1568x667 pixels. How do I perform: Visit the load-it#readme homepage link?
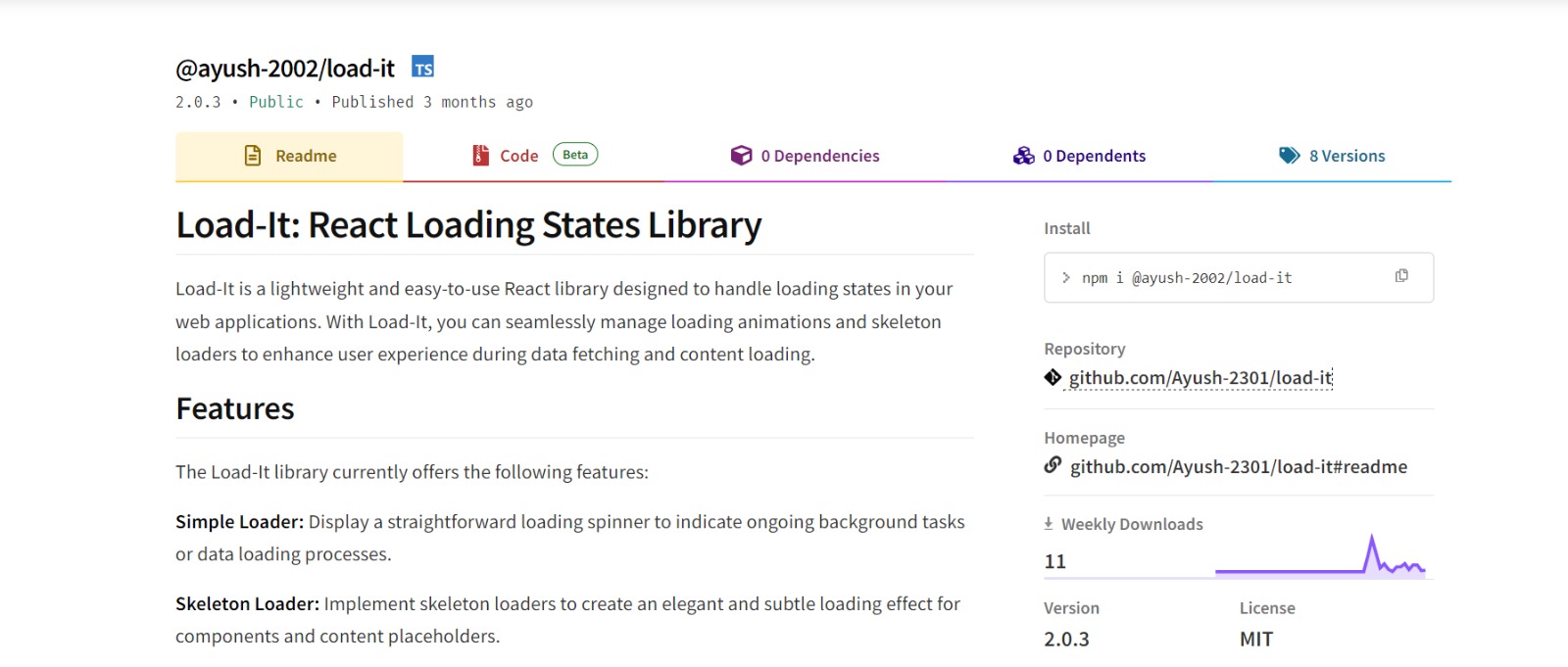1238,467
